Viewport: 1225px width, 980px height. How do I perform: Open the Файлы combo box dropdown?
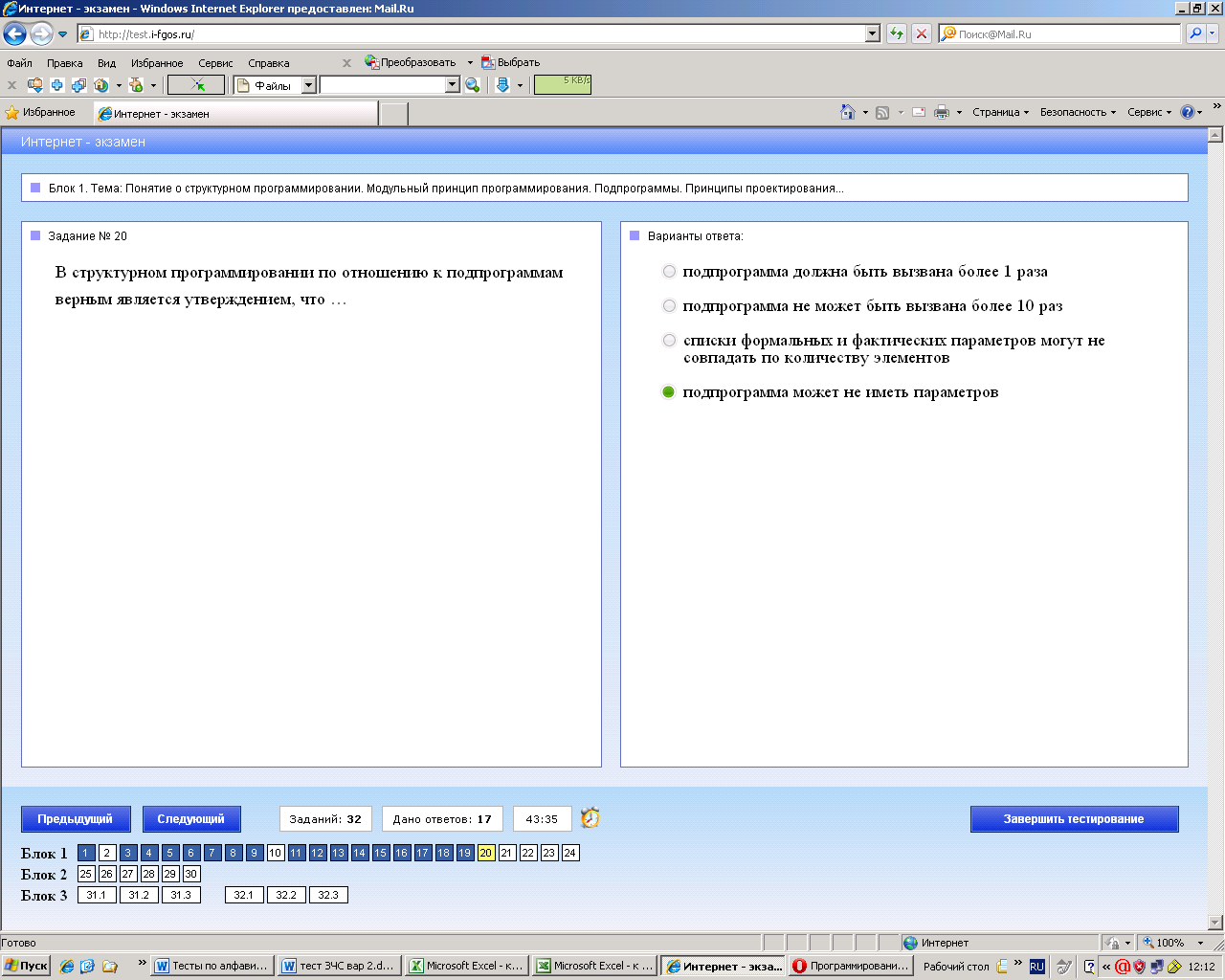pyautogui.click(x=308, y=85)
